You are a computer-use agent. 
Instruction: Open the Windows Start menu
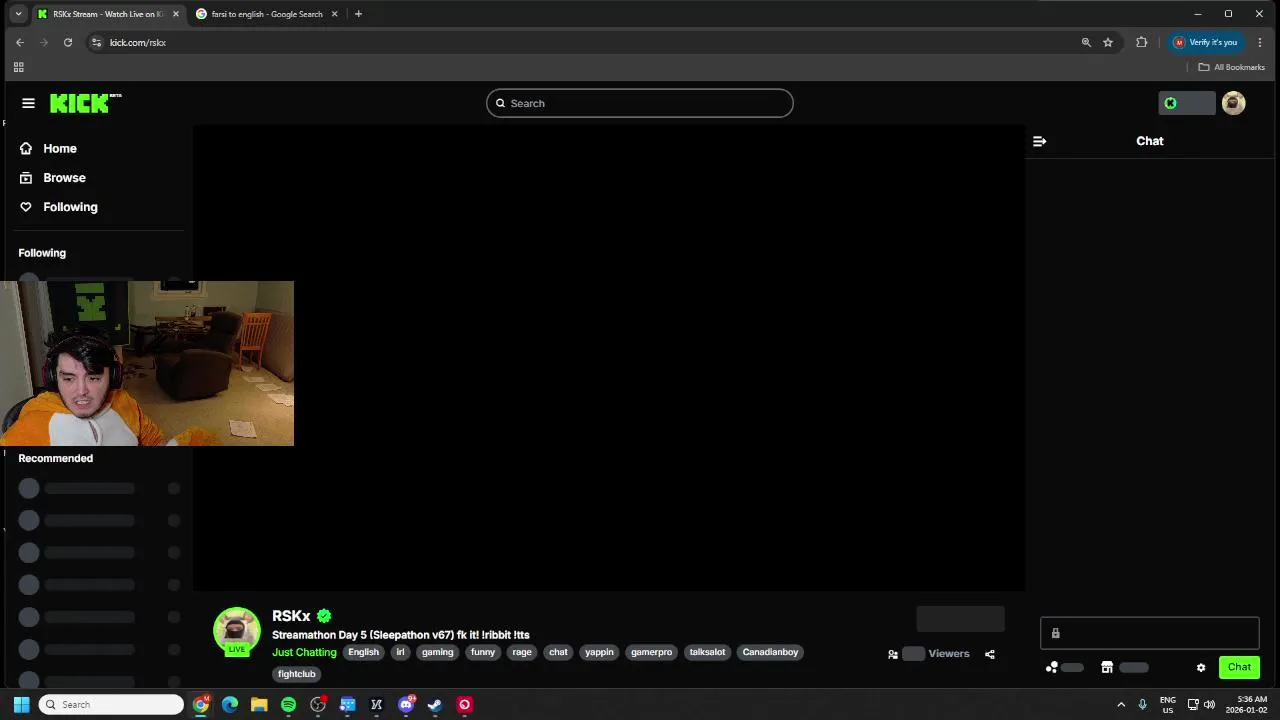(x=21, y=705)
